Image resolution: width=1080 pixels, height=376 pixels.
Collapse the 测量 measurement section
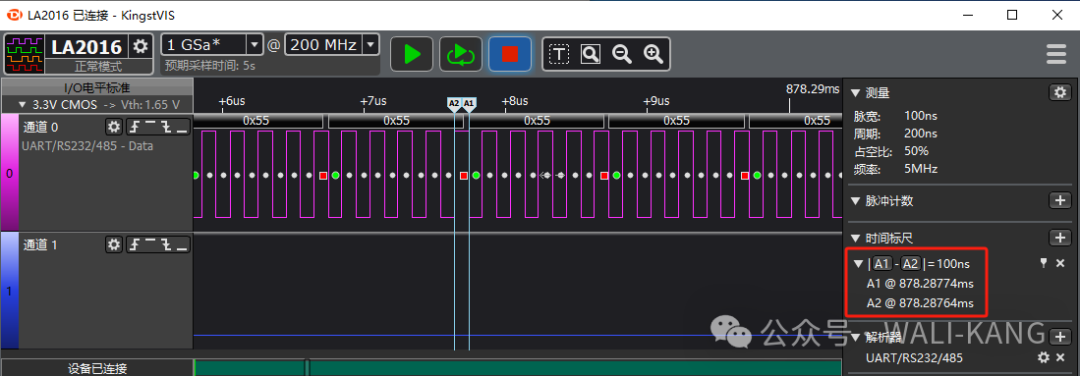[x=856, y=92]
